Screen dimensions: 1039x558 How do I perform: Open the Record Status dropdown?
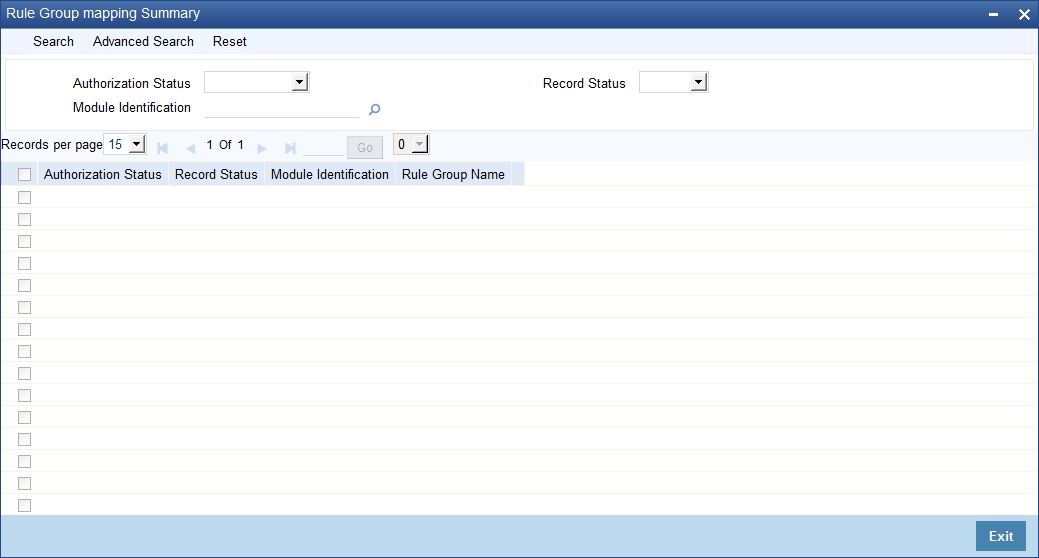click(x=673, y=82)
